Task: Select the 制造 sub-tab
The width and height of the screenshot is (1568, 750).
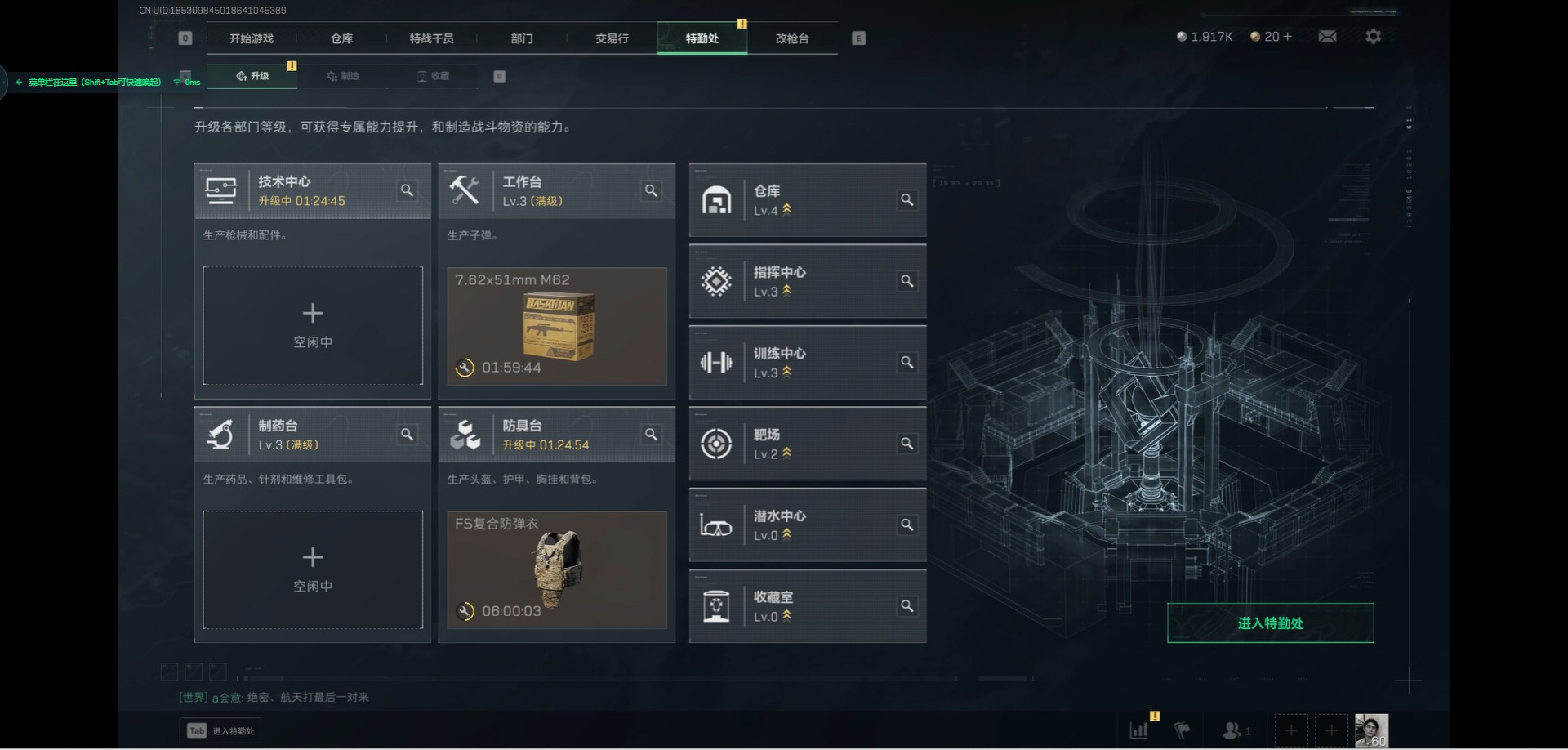Action: coord(343,76)
